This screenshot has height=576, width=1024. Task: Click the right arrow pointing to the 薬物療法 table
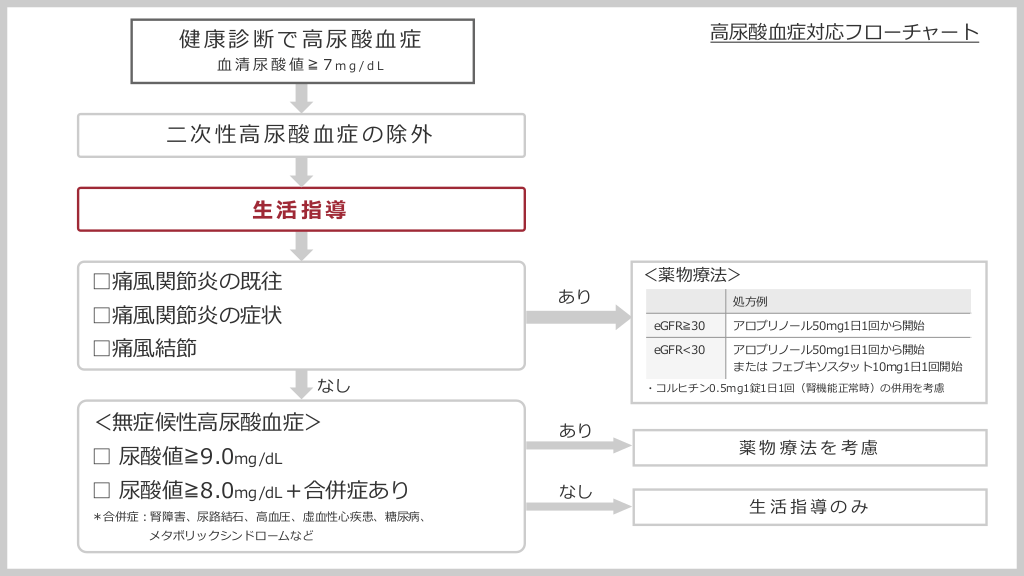point(575,317)
